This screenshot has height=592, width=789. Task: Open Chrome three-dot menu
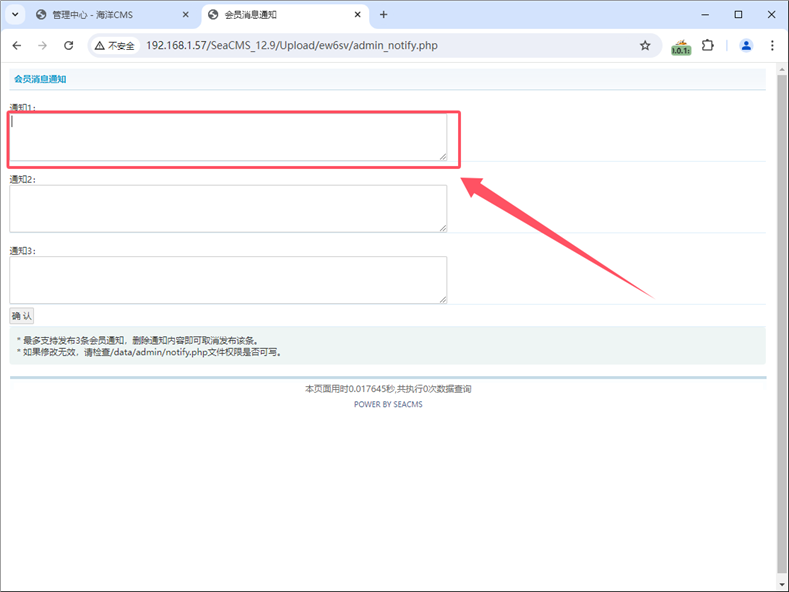[772, 45]
